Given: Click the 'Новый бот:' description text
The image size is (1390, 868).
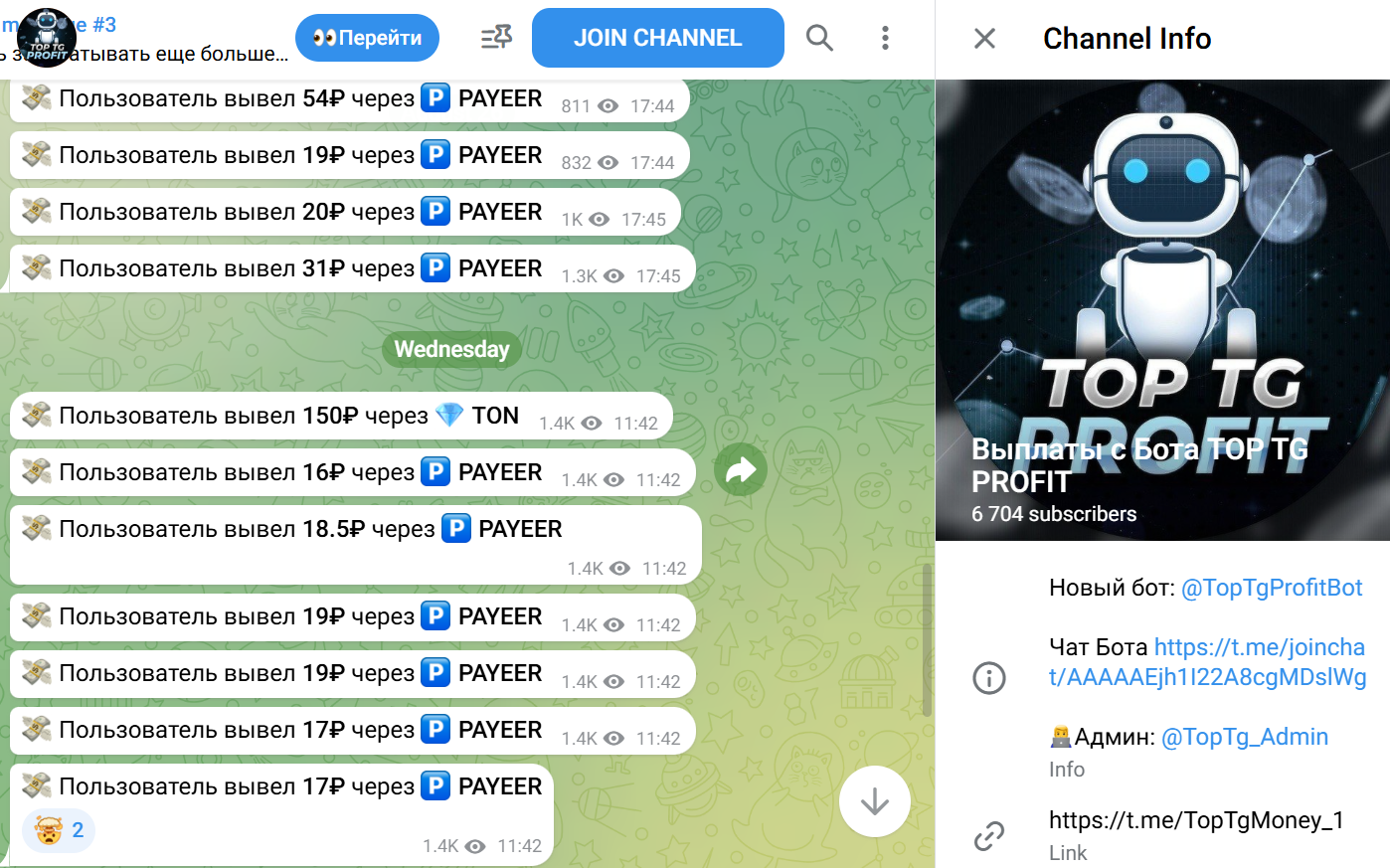Looking at the screenshot, I should (1113, 588).
